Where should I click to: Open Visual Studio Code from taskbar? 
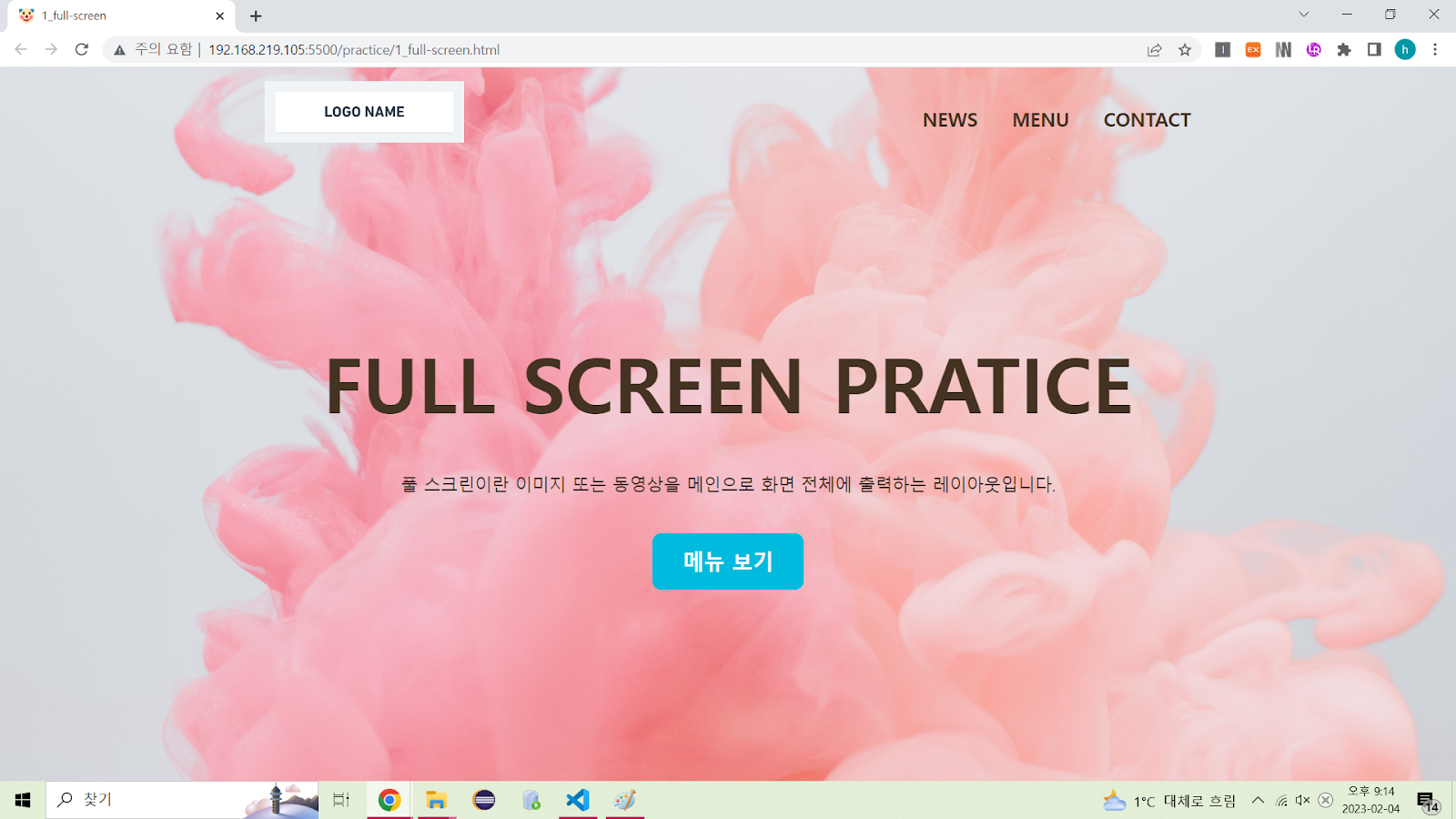[x=578, y=800]
